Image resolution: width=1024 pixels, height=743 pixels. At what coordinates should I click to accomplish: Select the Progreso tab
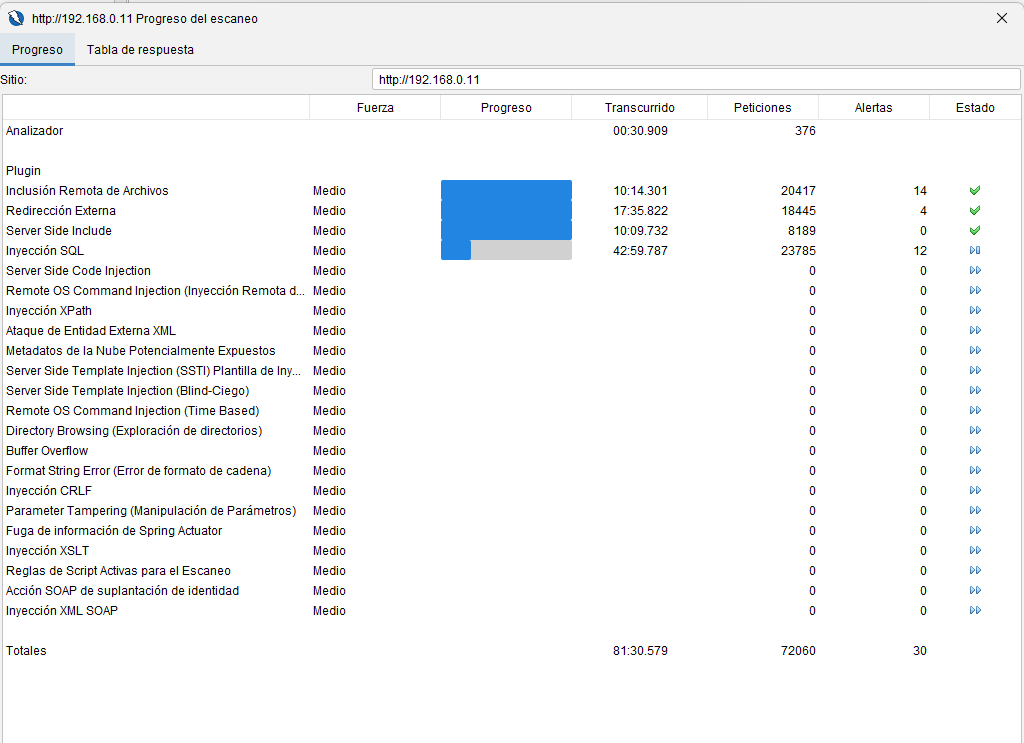37,50
